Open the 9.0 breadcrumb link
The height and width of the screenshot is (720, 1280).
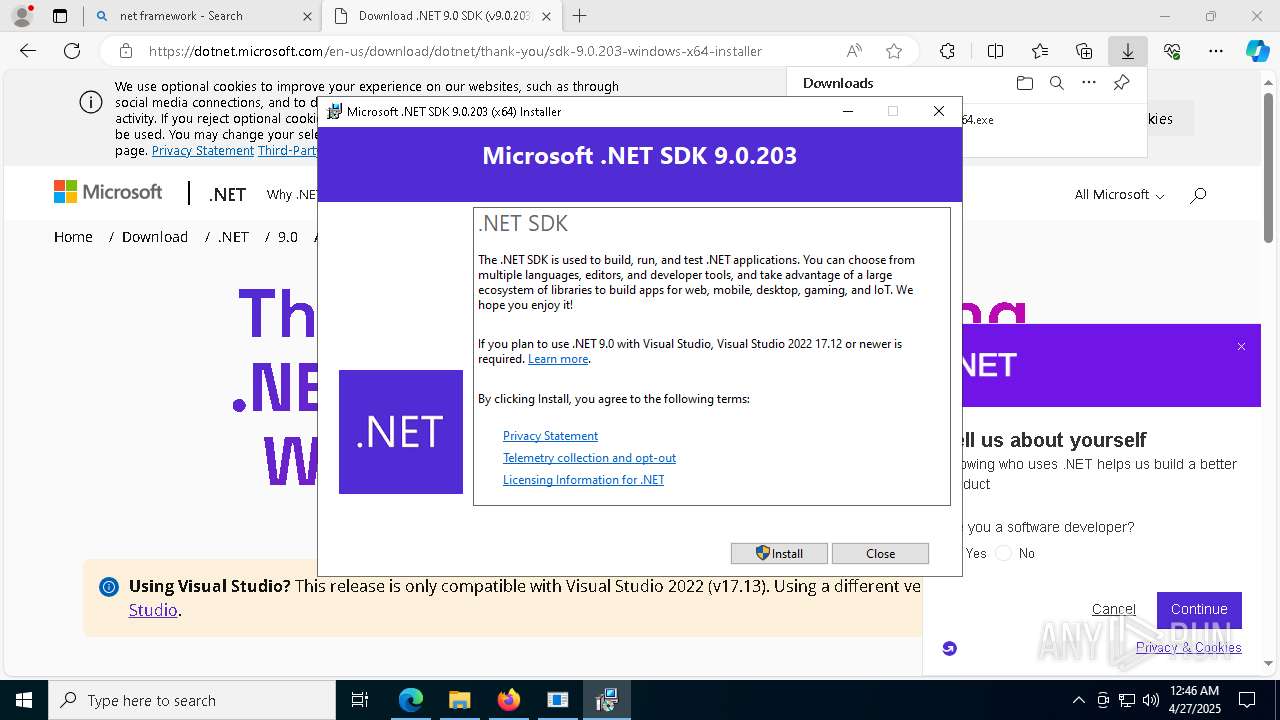tap(288, 237)
